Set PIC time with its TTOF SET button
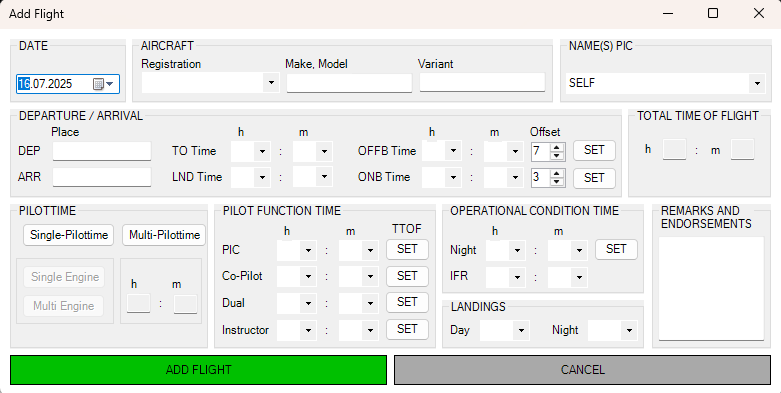Image resolution: width=781 pixels, height=393 pixels. pos(407,249)
